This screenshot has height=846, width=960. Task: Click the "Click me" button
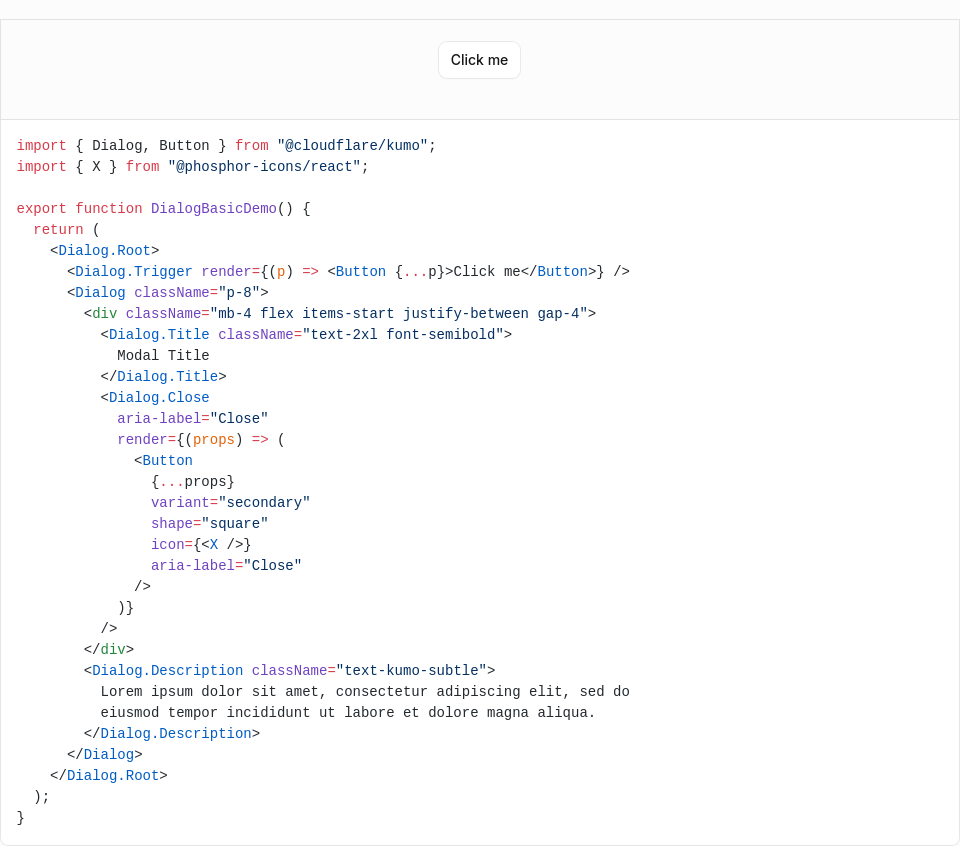click(x=479, y=60)
